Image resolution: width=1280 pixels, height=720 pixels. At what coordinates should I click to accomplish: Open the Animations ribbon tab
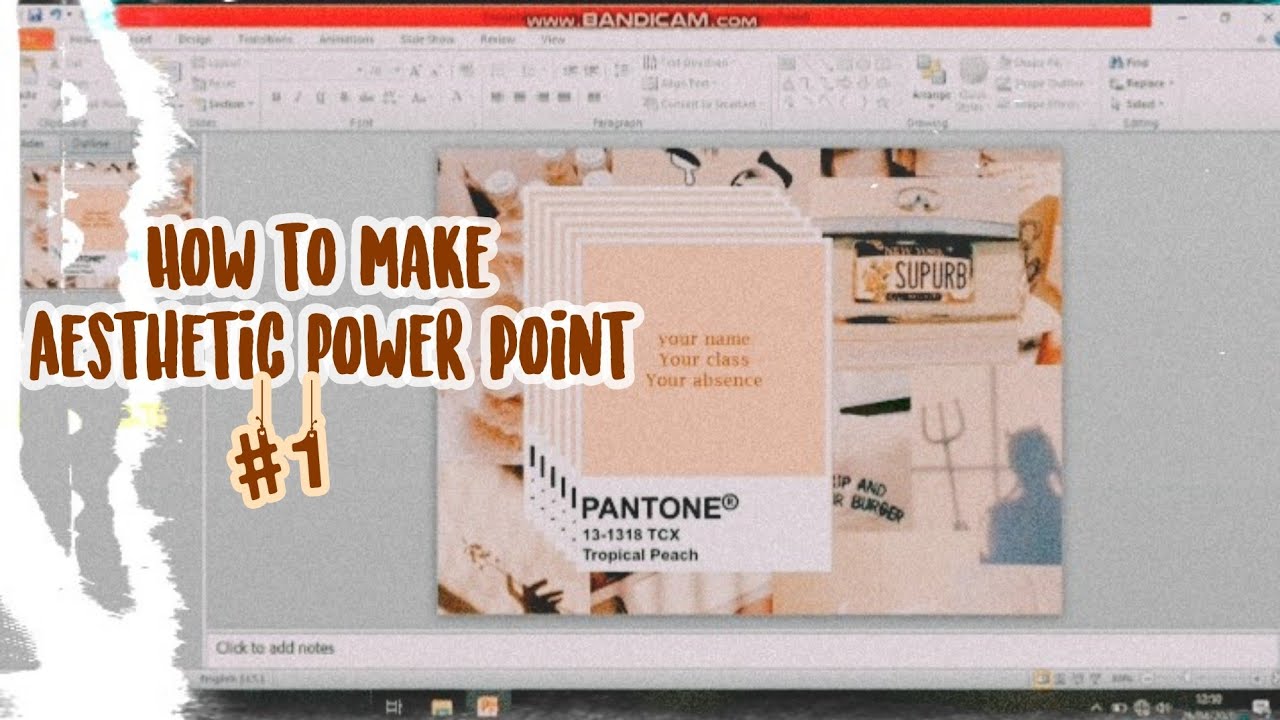tap(345, 39)
